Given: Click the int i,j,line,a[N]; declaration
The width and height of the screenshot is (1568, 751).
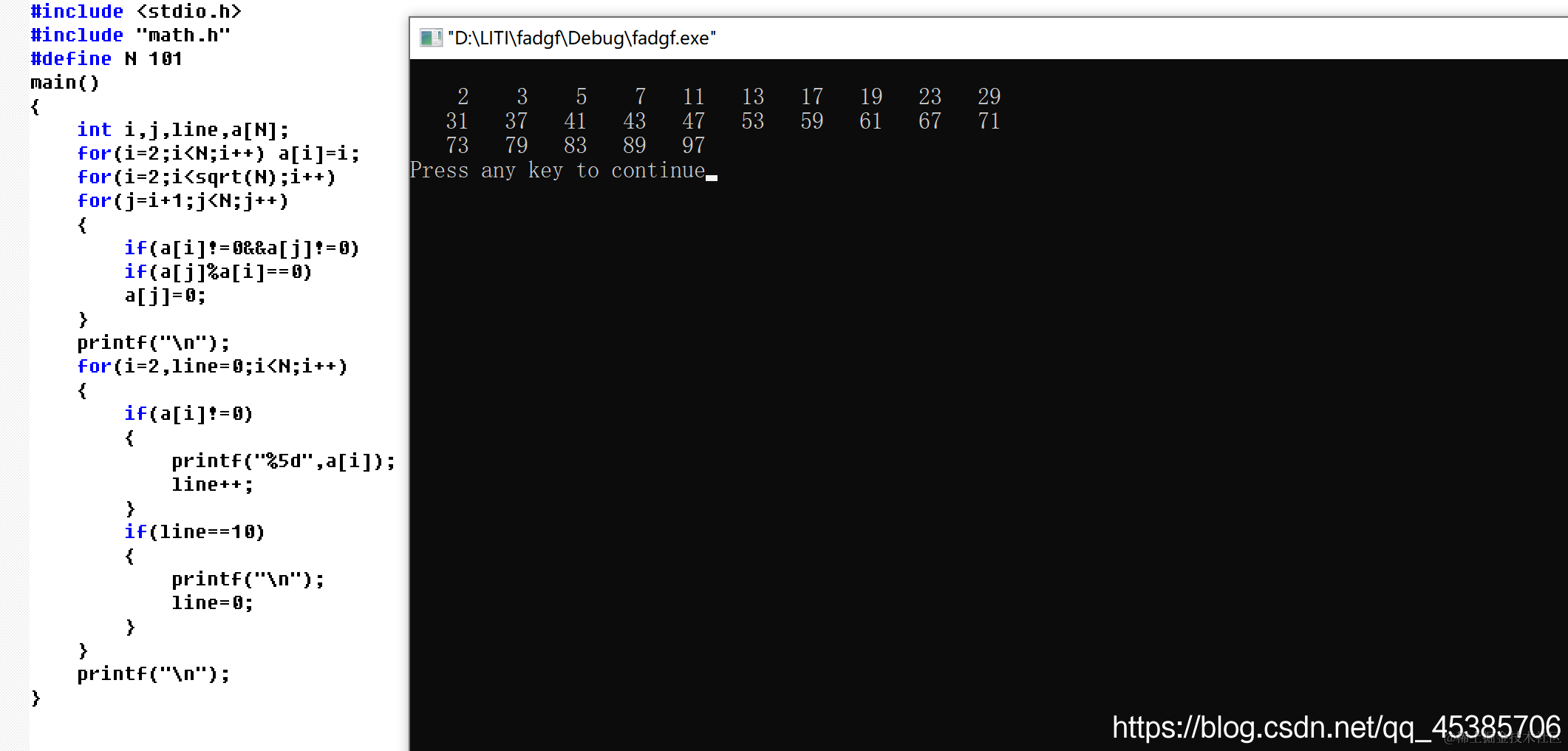Looking at the screenshot, I should [183, 130].
